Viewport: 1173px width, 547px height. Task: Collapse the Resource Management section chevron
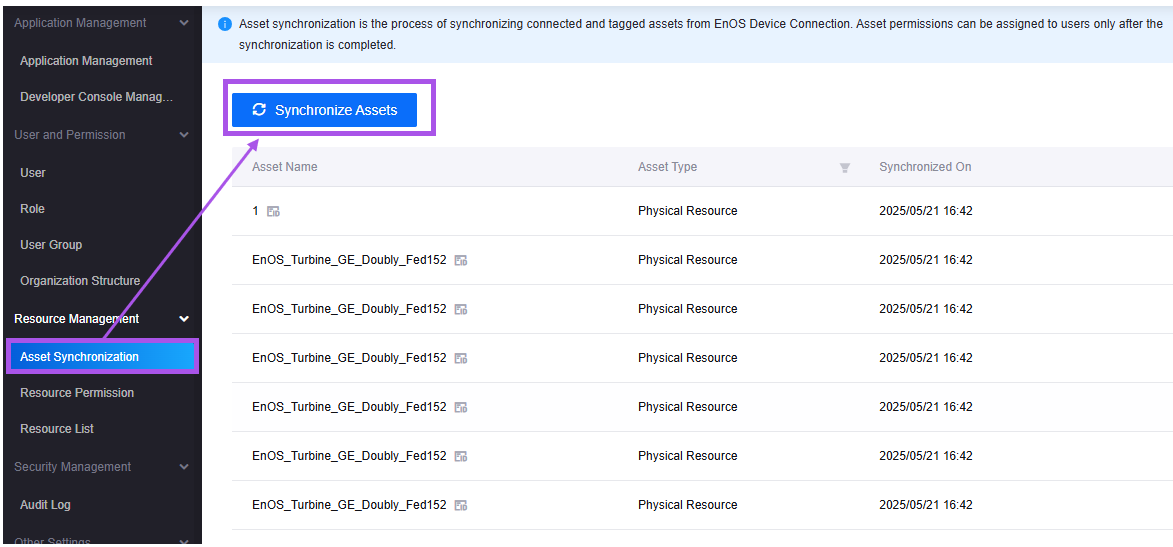[184, 319]
